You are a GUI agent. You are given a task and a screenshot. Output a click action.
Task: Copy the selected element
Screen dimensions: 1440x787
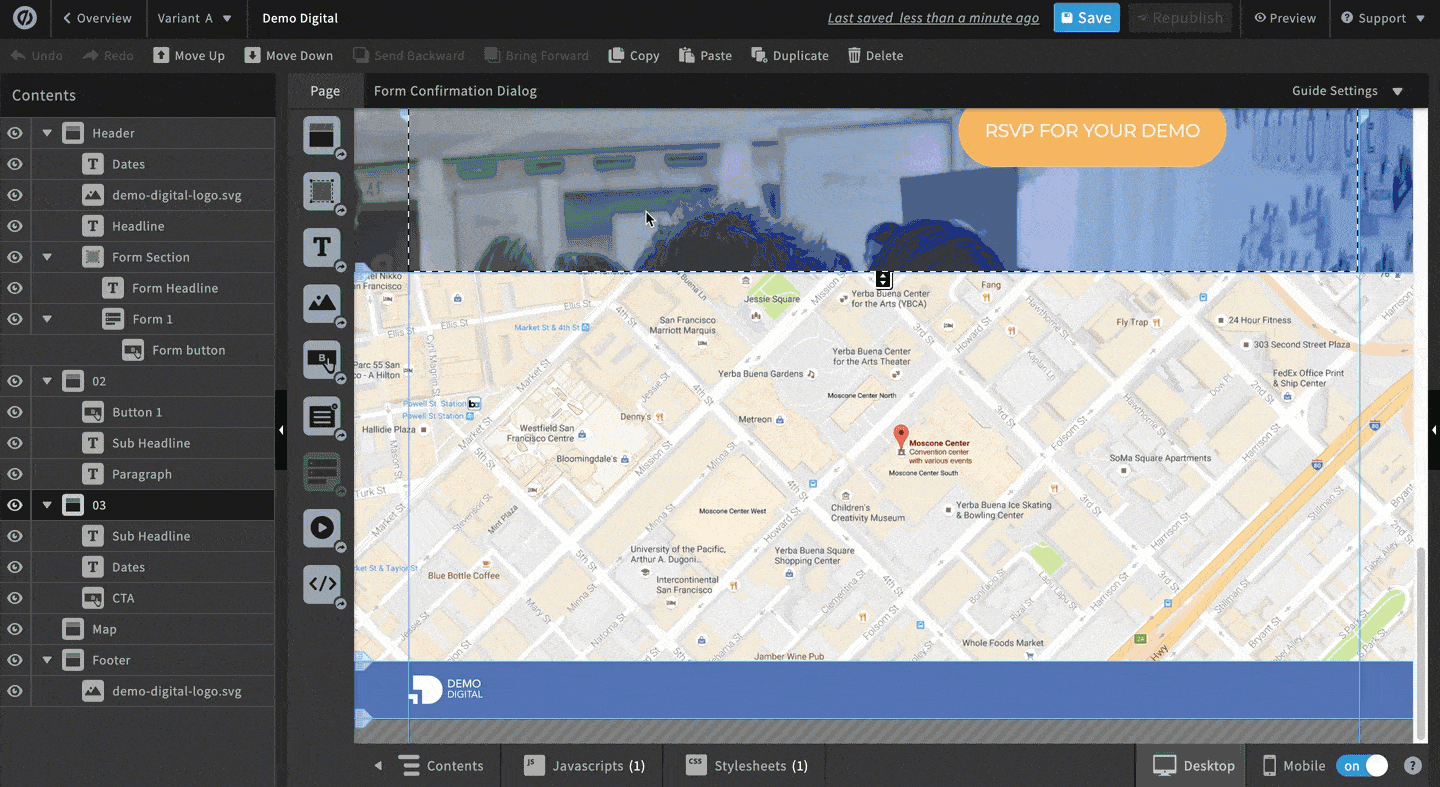click(634, 55)
